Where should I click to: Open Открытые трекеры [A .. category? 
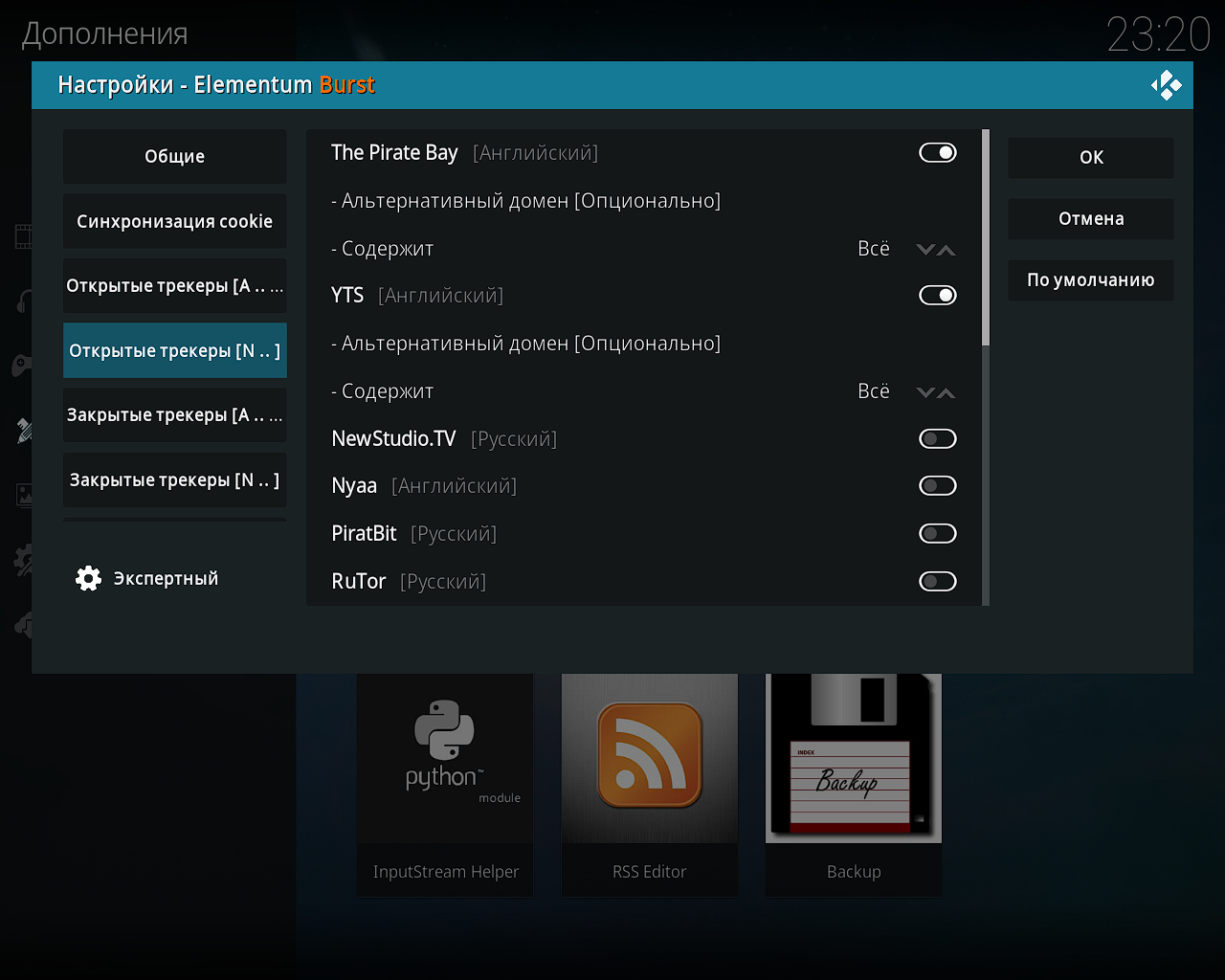click(174, 285)
